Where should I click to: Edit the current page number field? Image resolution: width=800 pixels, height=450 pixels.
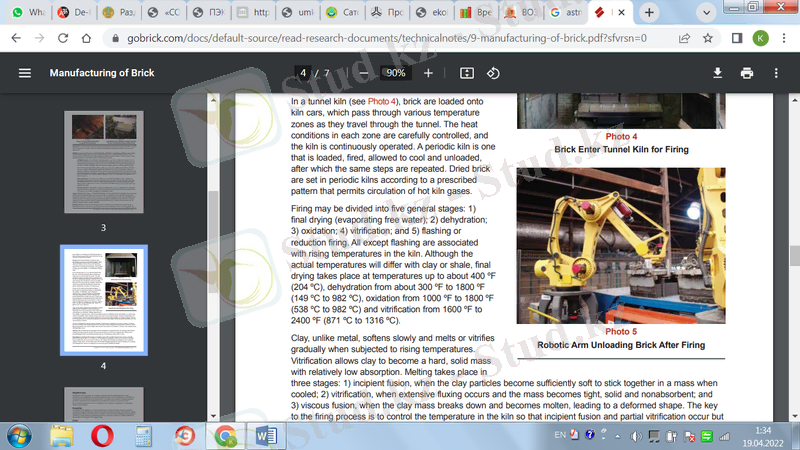pyautogui.click(x=303, y=73)
